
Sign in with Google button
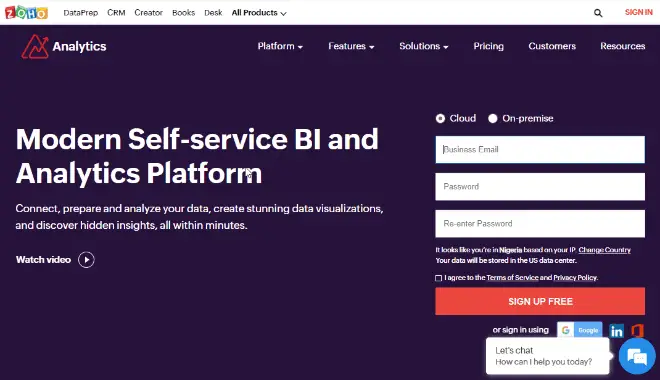580,330
